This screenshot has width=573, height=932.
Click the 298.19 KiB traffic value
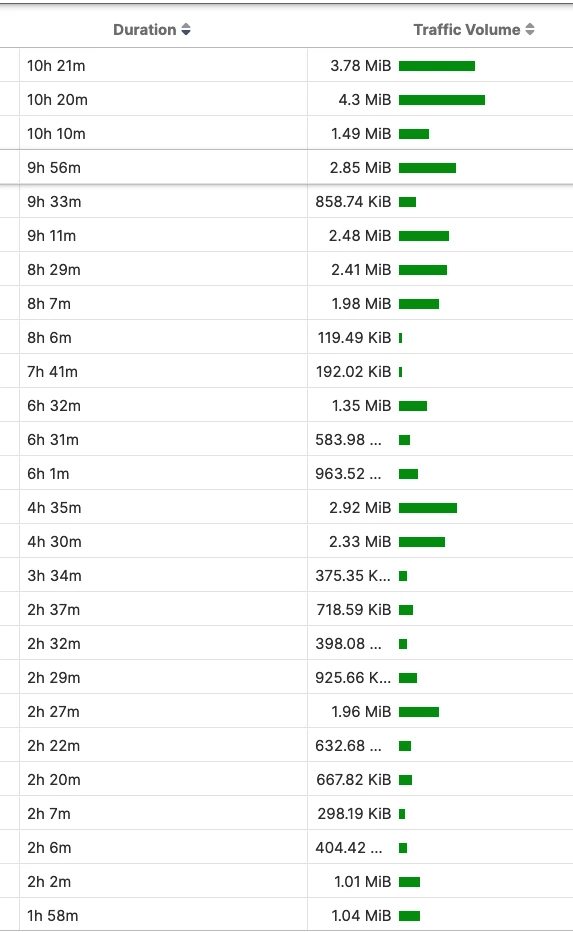click(x=354, y=814)
